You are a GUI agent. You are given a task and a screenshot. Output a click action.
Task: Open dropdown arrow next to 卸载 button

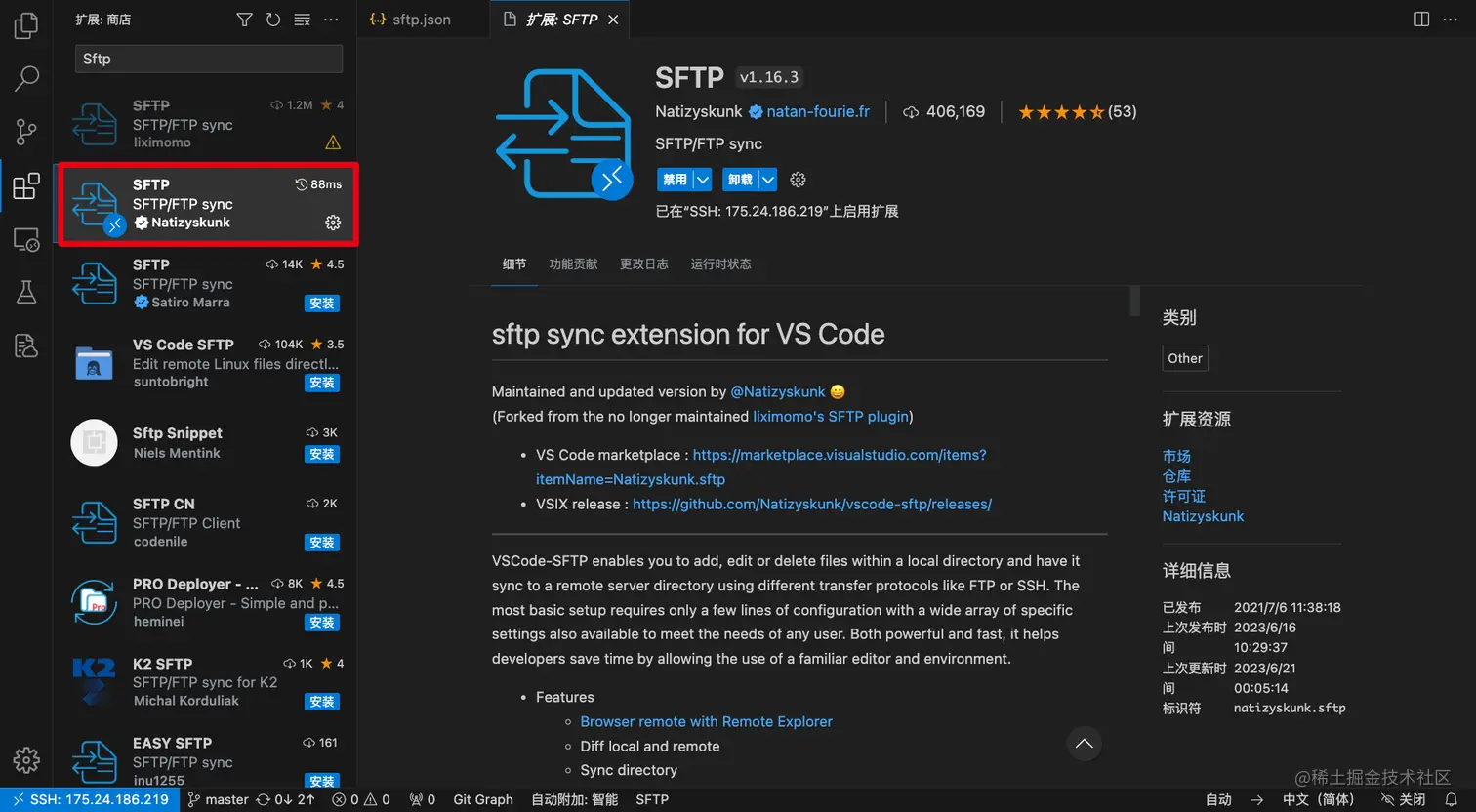point(768,180)
